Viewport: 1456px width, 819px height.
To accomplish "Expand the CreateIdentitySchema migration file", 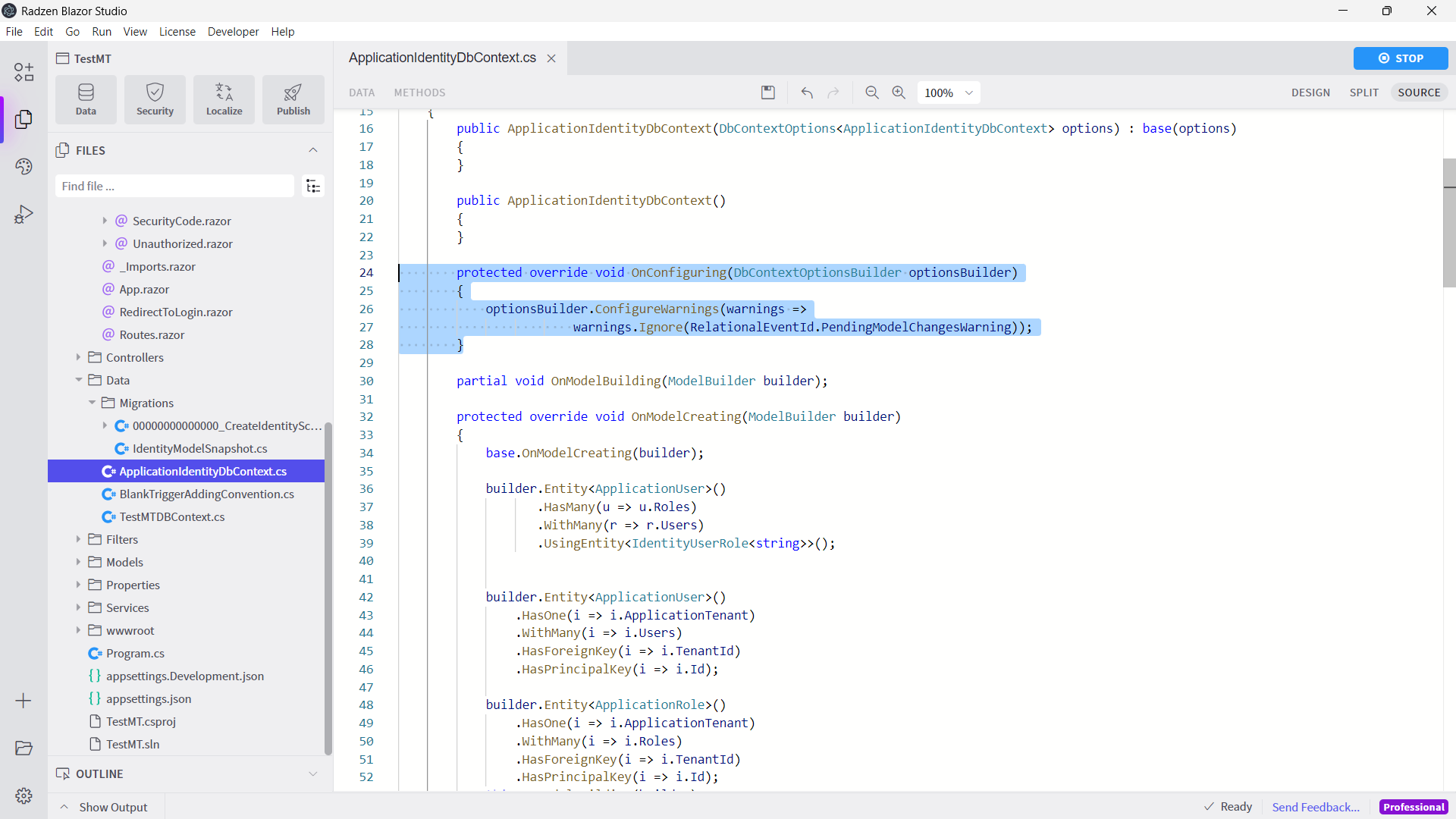I will point(105,425).
